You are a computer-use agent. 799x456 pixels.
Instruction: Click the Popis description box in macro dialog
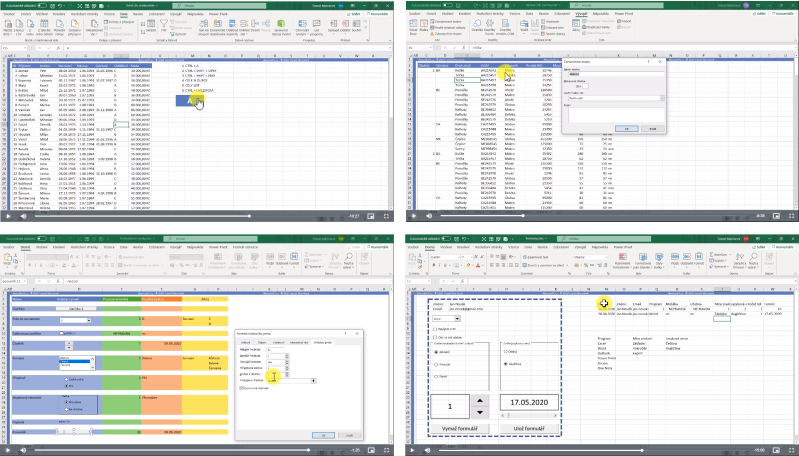[x=614, y=114]
